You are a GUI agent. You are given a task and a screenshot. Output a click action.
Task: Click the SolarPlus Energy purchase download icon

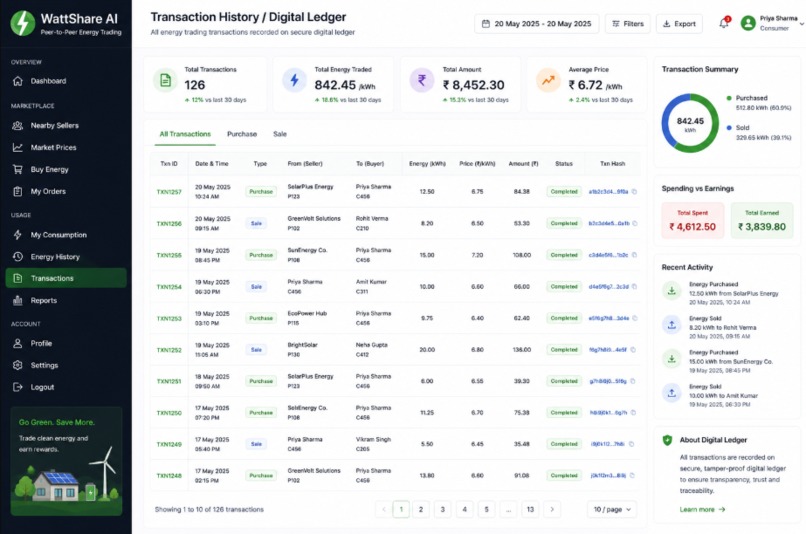(671, 291)
